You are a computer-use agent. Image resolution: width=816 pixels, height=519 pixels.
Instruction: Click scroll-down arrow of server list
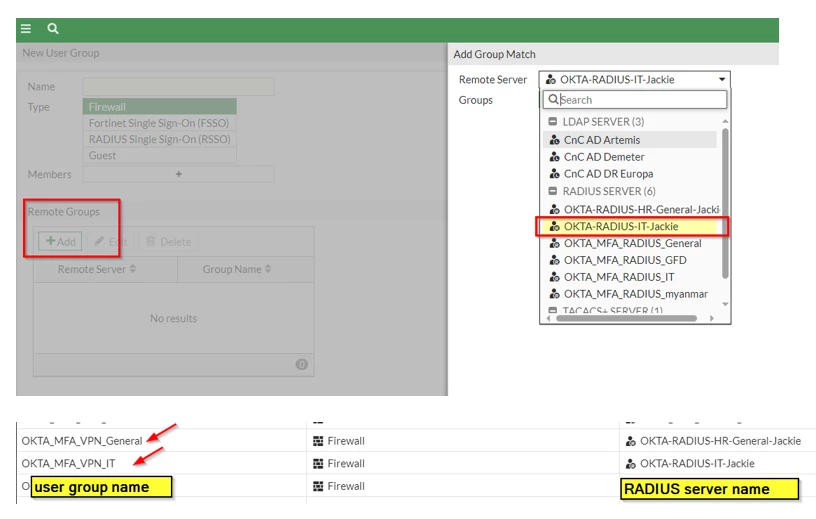[725, 304]
